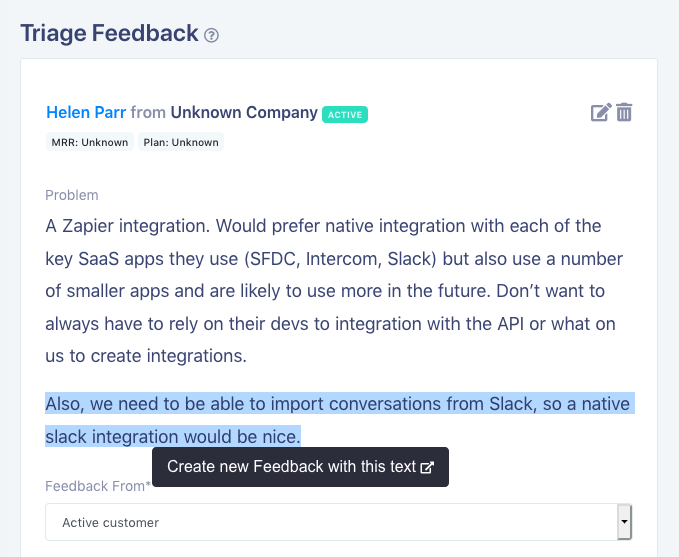This screenshot has width=679, height=557.
Task: Click the green ACTIVE status badge
Action: (x=345, y=115)
